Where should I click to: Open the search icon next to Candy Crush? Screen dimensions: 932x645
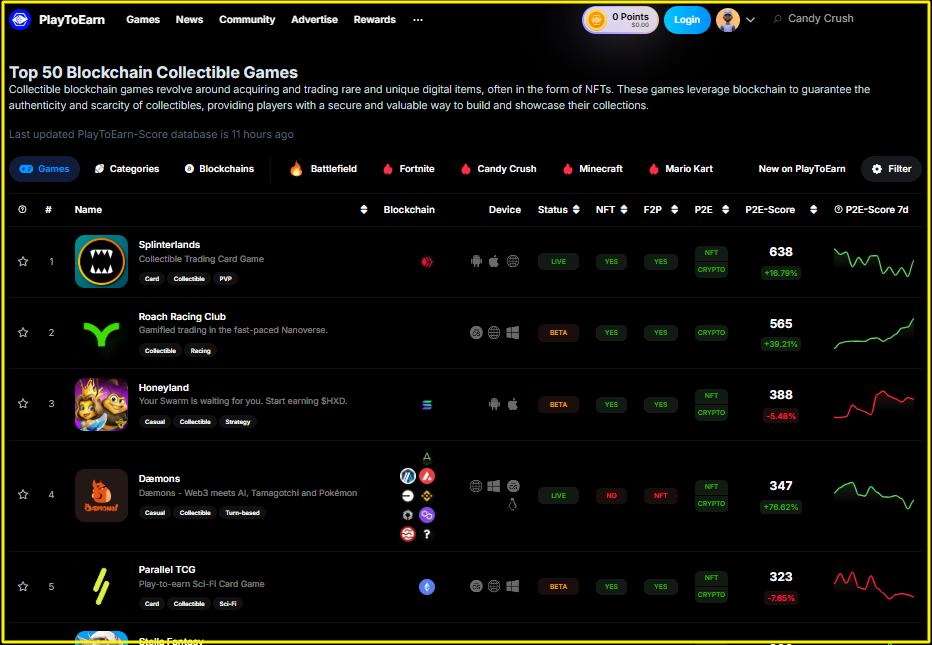click(x=776, y=18)
